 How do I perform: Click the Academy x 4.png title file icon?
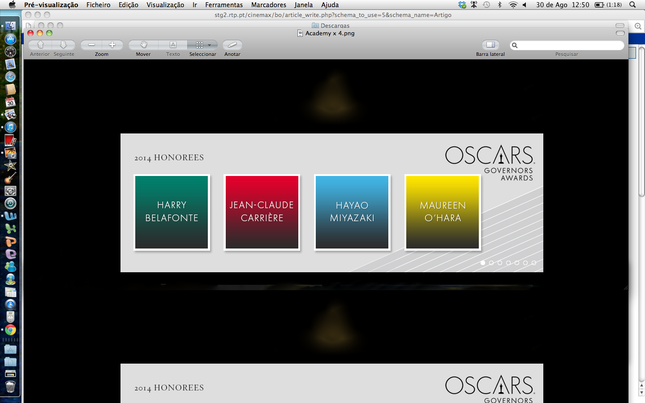pyautogui.click(x=300, y=33)
